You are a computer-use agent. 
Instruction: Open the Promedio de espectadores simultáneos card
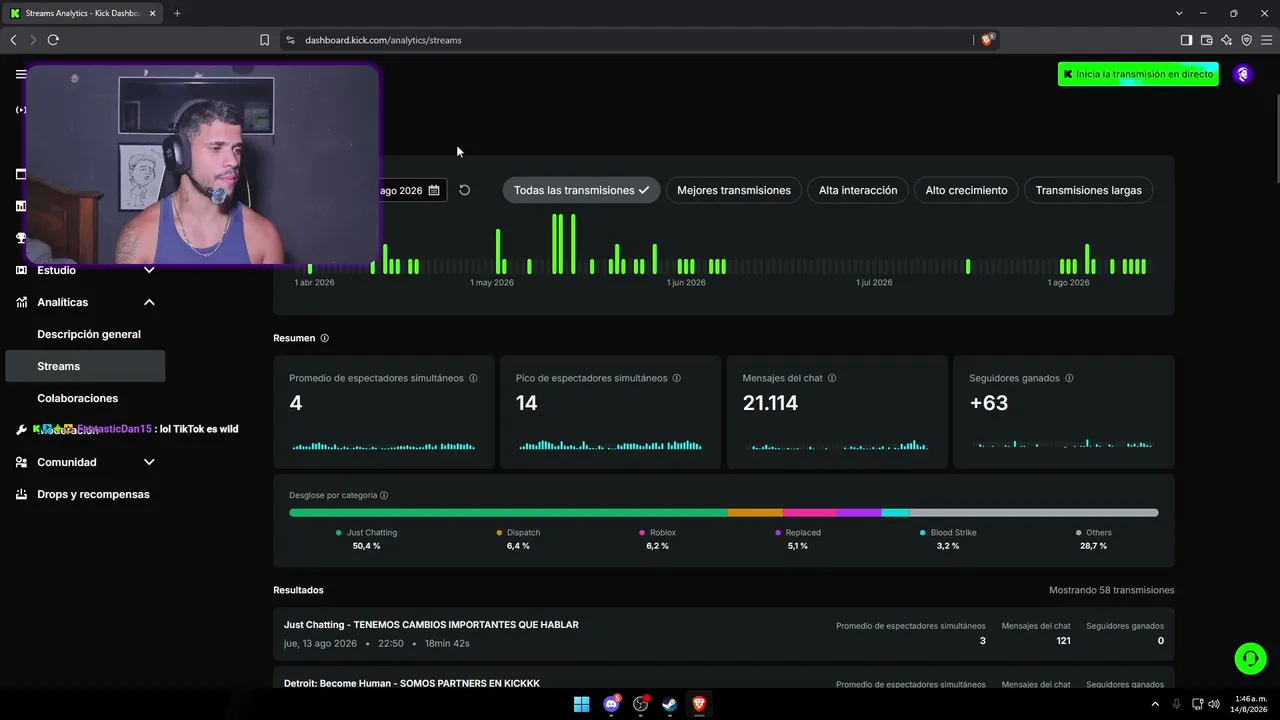coord(384,411)
